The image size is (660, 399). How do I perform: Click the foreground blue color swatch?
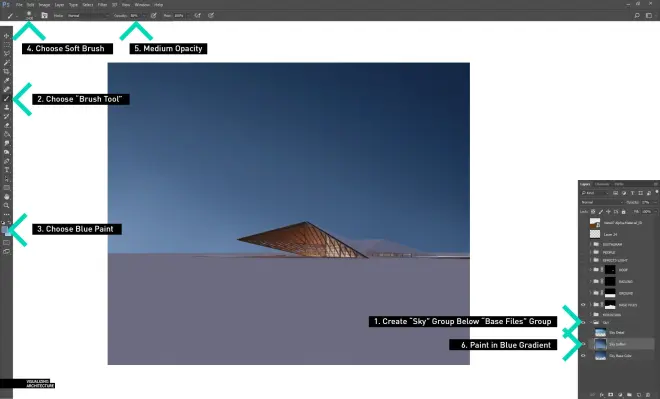[x=5, y=230]
